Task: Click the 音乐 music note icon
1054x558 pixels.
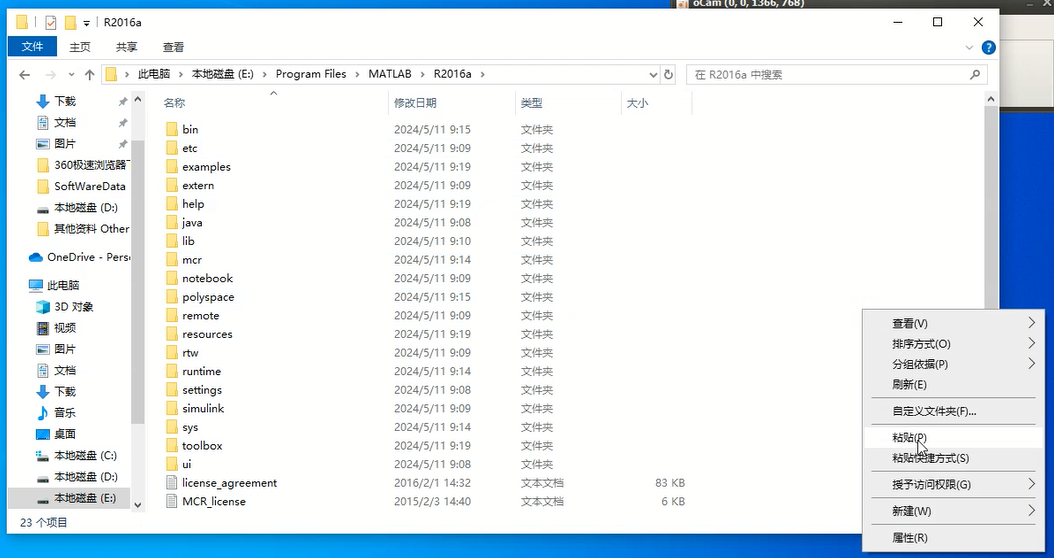Action: (x=43, y=413)
